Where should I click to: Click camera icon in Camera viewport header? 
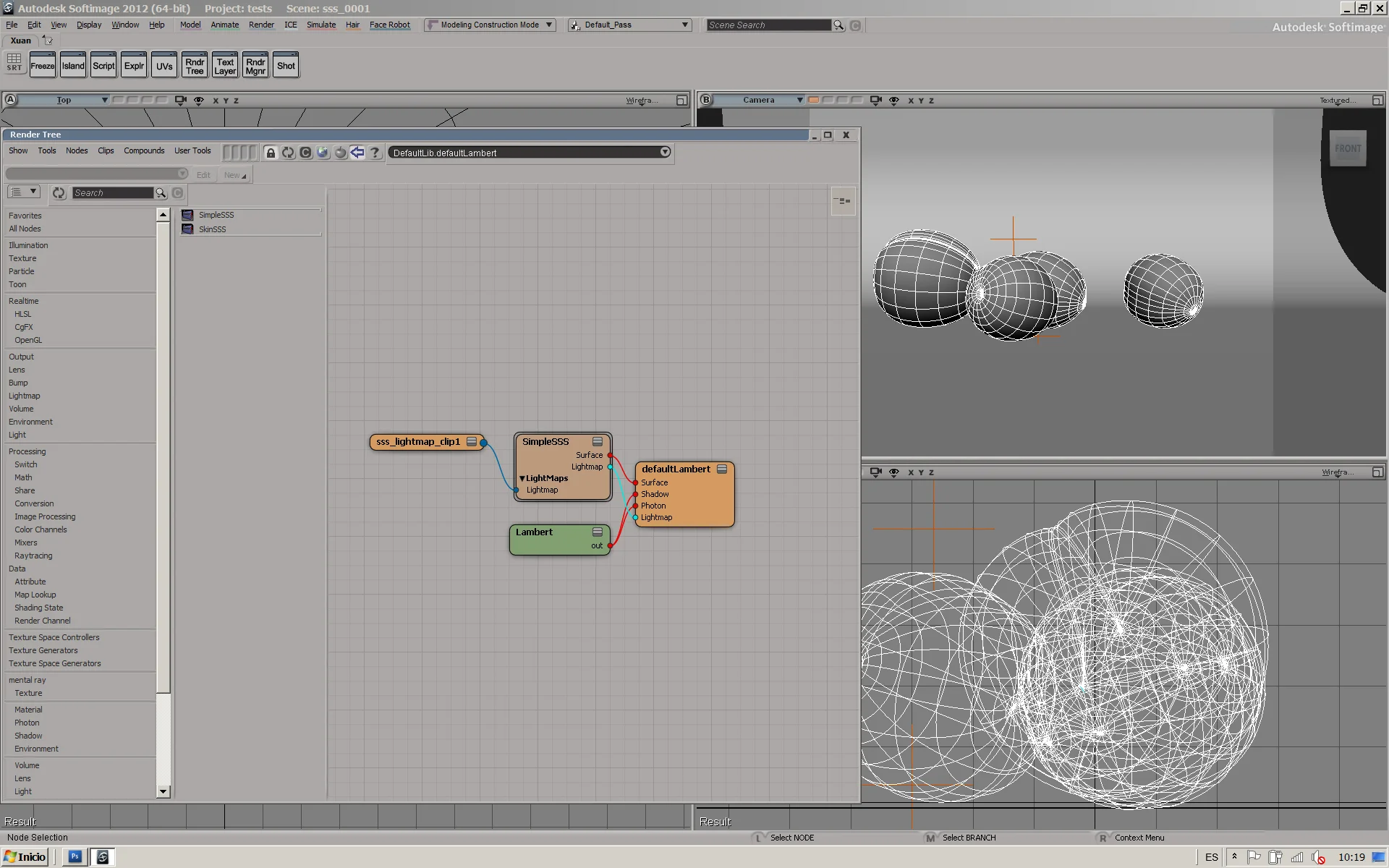point(876,101)
